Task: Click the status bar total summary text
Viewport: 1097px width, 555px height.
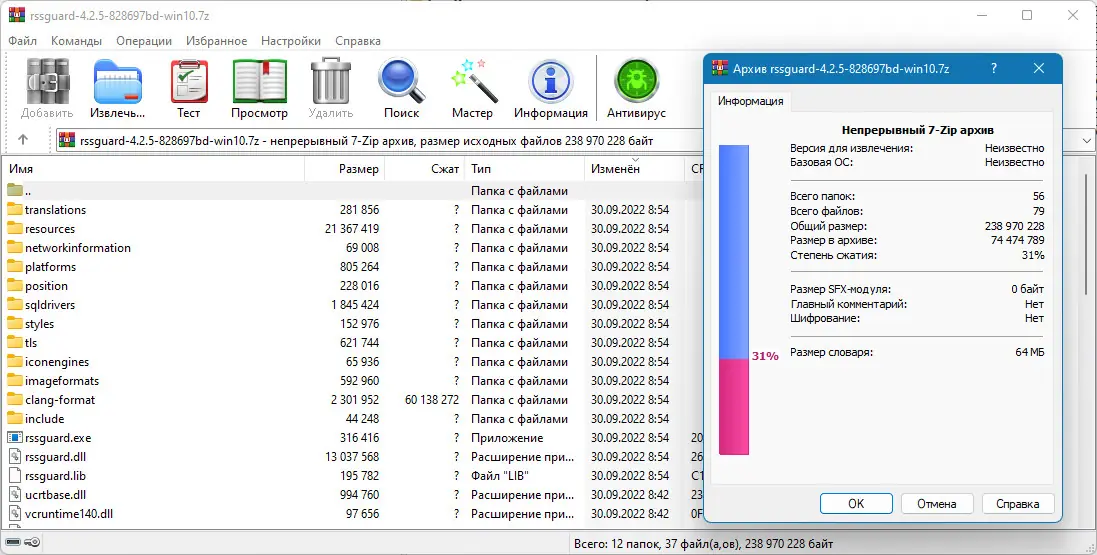Action: [703, 543]
